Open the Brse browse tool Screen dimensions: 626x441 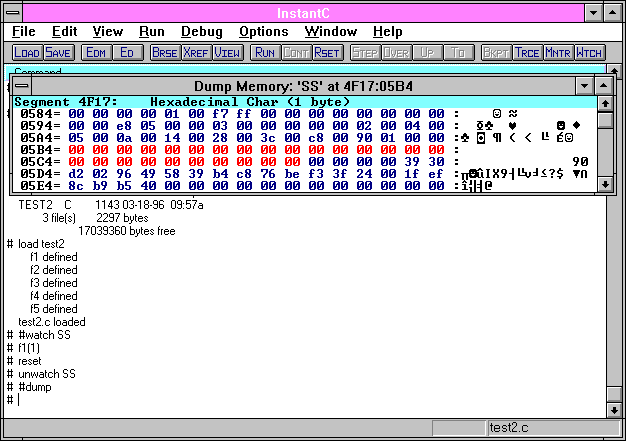click(164, 52)
